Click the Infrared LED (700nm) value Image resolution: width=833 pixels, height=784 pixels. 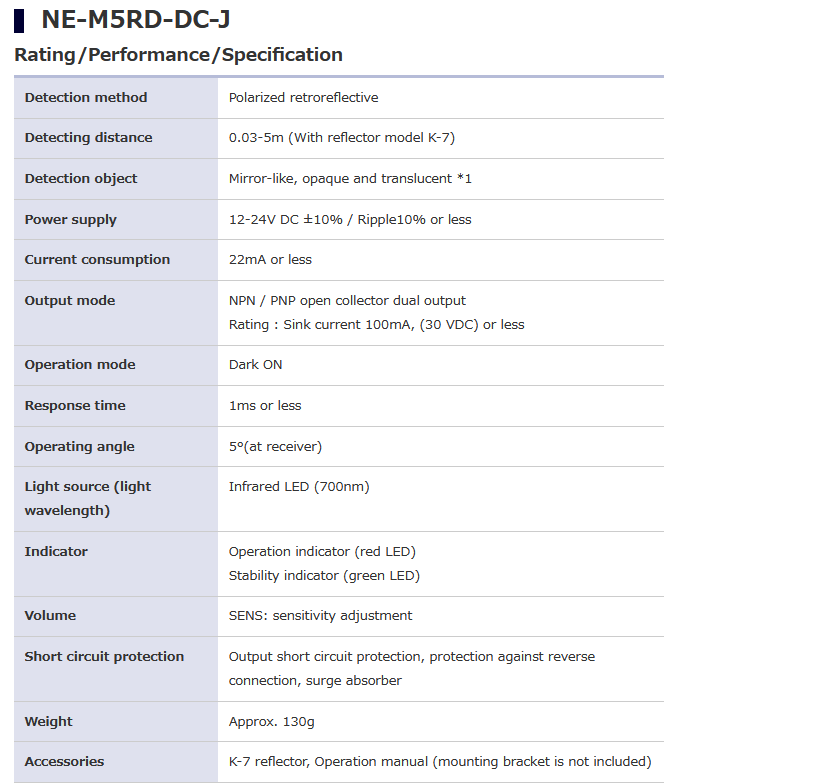[299, 487]
